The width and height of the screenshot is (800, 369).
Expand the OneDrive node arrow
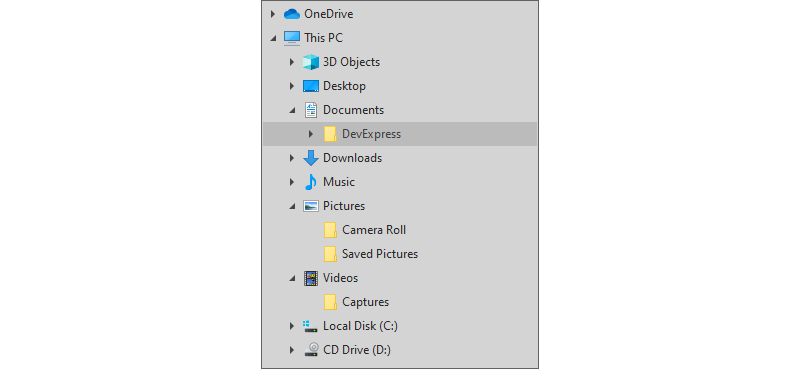point(273,14)
